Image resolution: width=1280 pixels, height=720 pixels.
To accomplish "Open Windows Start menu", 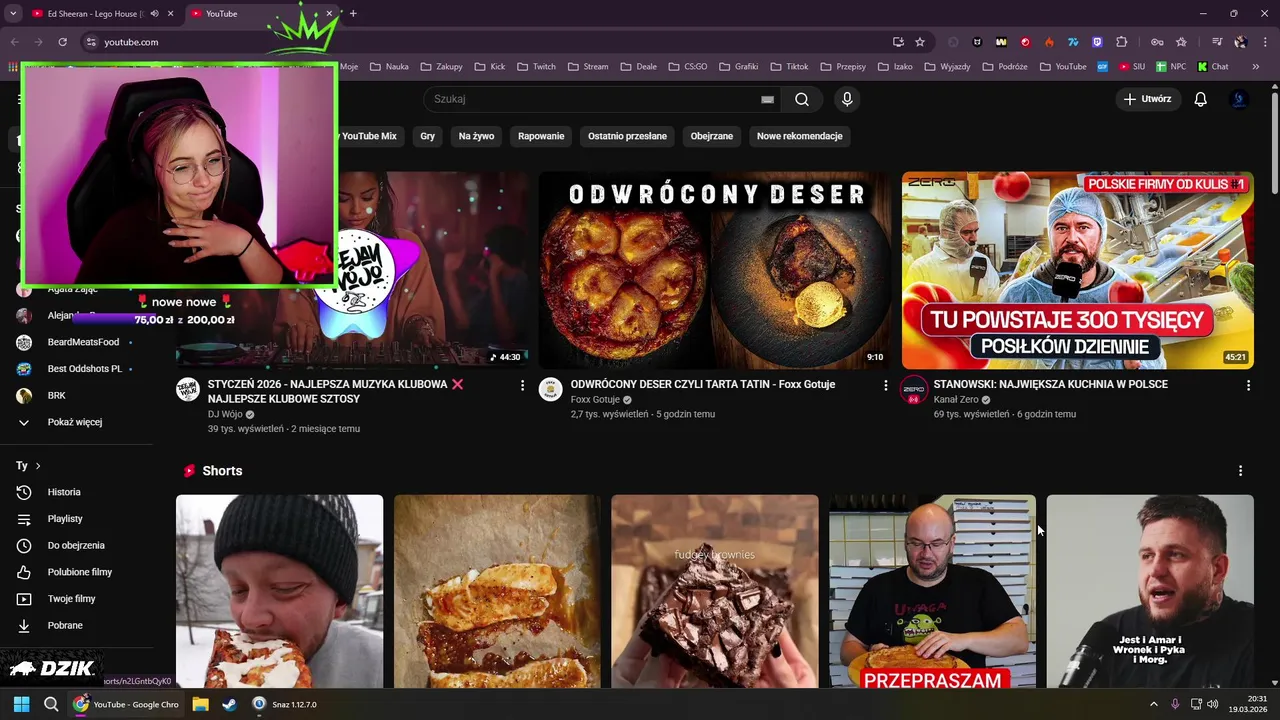I will tap(21, 704).
